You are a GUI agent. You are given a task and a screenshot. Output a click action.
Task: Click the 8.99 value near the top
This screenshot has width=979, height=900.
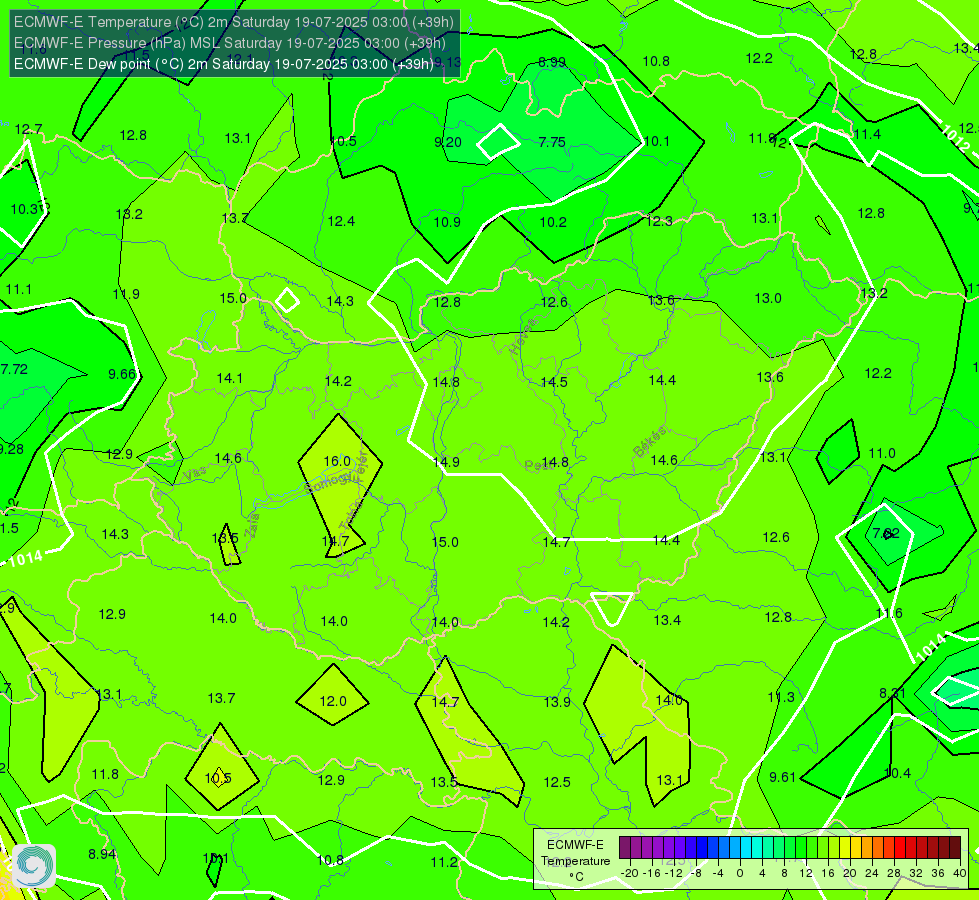(552, 62)
